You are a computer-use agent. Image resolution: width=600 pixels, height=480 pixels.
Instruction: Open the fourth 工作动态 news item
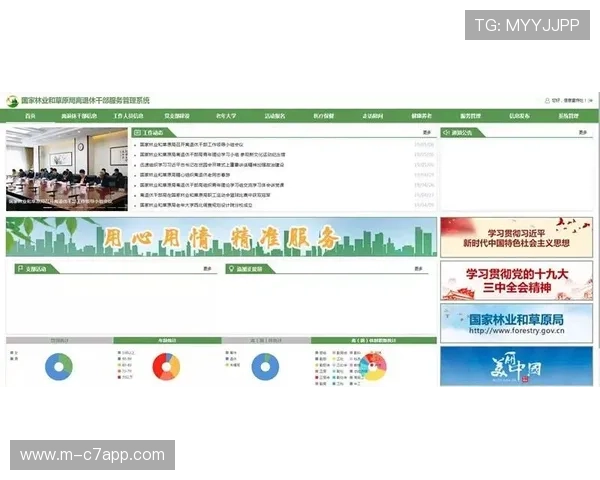[185, 175]
